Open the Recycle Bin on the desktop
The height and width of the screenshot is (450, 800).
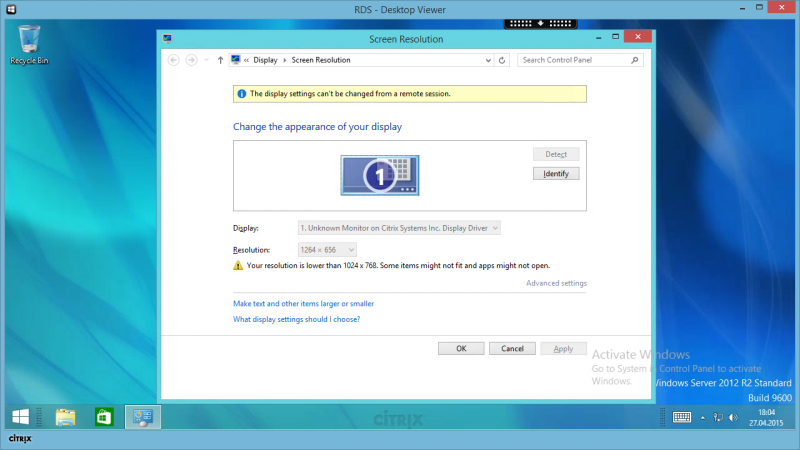coord(29,45)
